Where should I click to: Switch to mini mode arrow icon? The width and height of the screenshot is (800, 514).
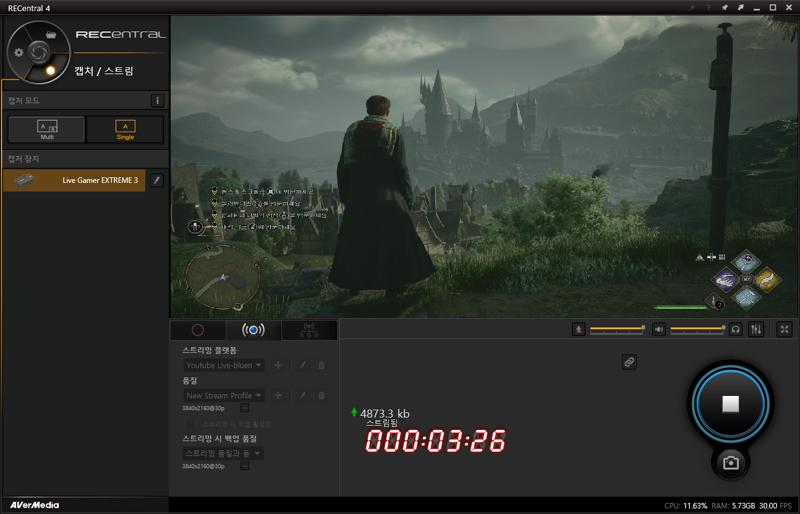pyautogui.click(x=740, y=8)
